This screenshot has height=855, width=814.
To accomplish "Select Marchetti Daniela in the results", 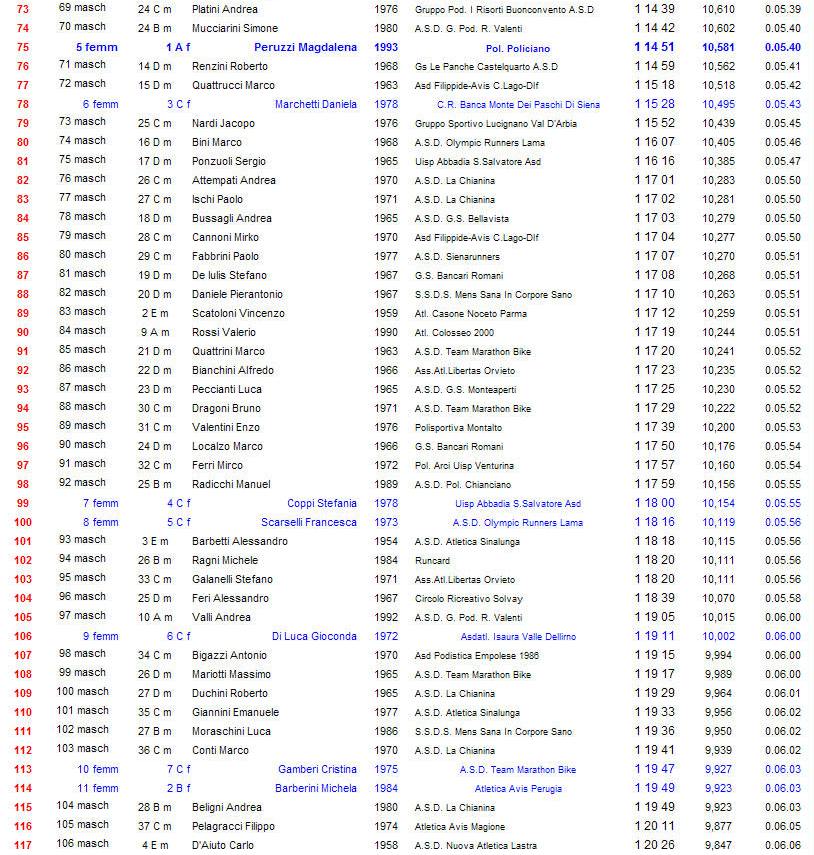I will [x=315, y=104].
